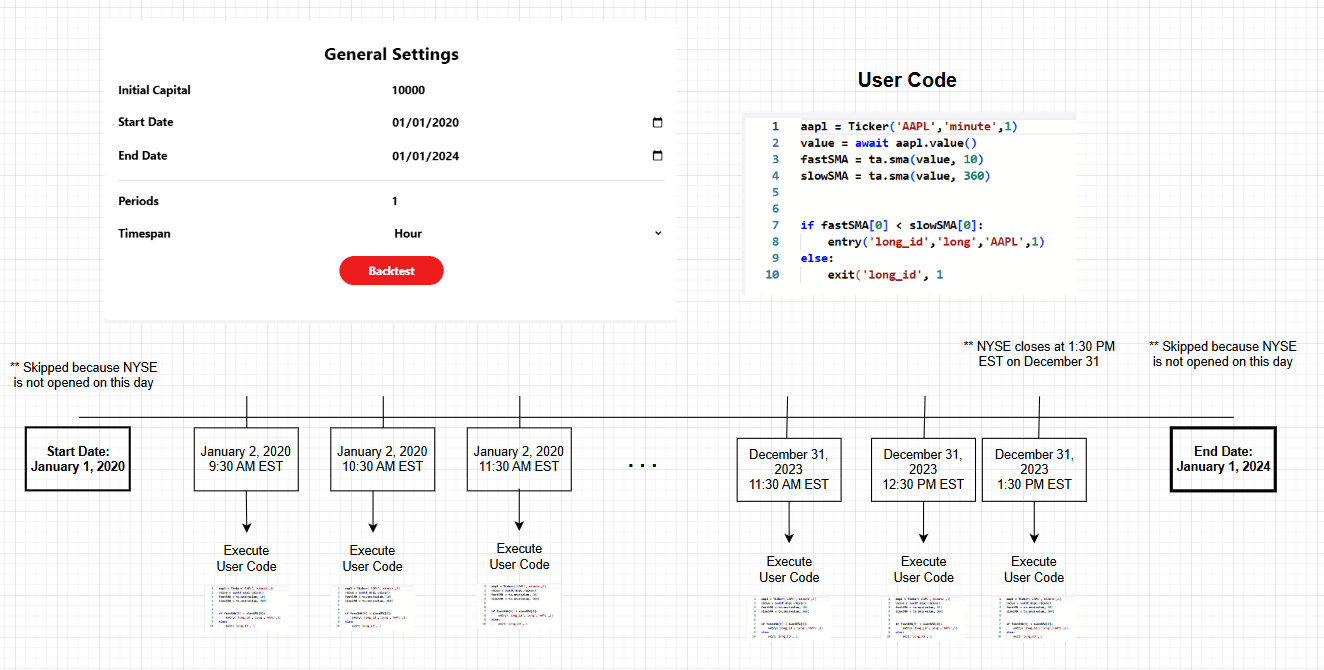Viewport: 1324px width, 670px height.
Task: Open code thumbnail under 9:30 AM execution
Action: point(246,606)
